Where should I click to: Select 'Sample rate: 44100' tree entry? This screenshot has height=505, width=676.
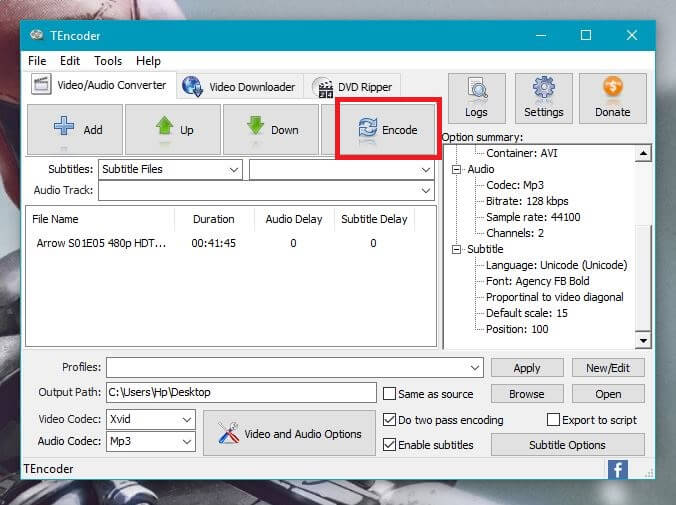533,217
